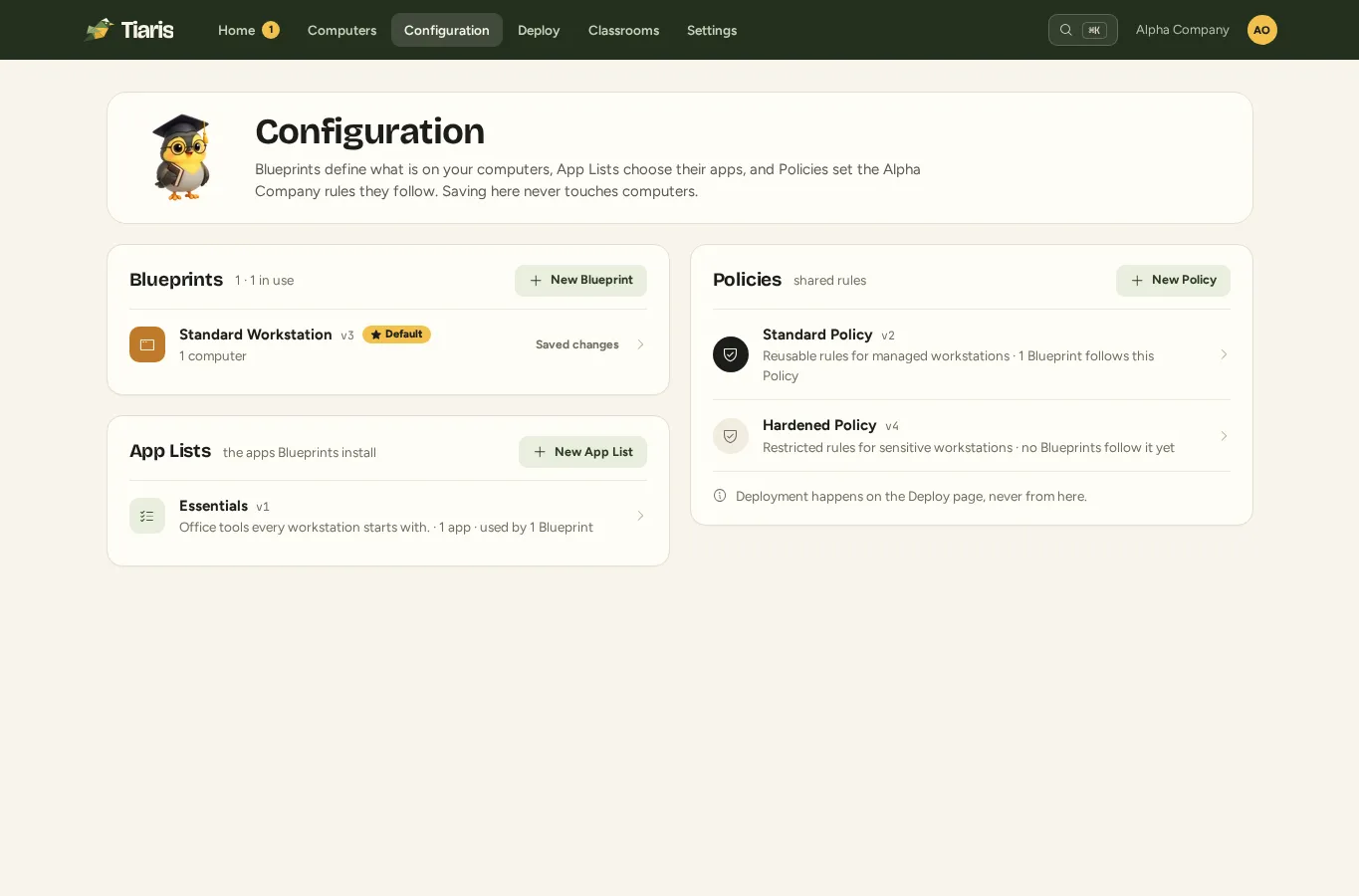Click the deployment info circle icon
The height and width of the screenshot is (896, 1359).
720,496
